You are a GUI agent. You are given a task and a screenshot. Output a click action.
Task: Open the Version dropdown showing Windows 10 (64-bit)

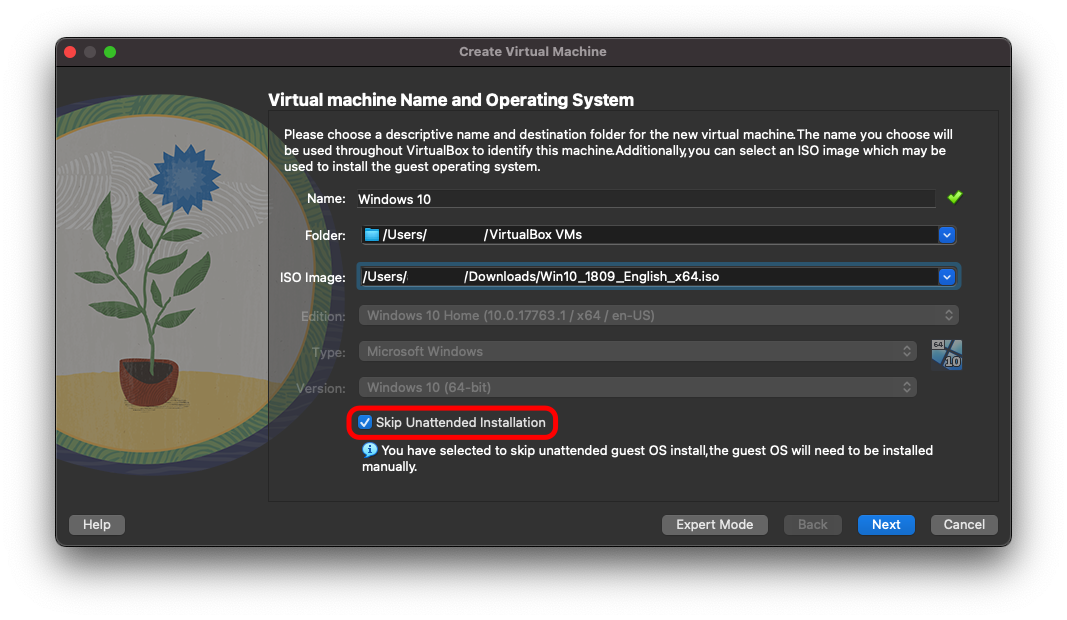click(x=637, y=388)
